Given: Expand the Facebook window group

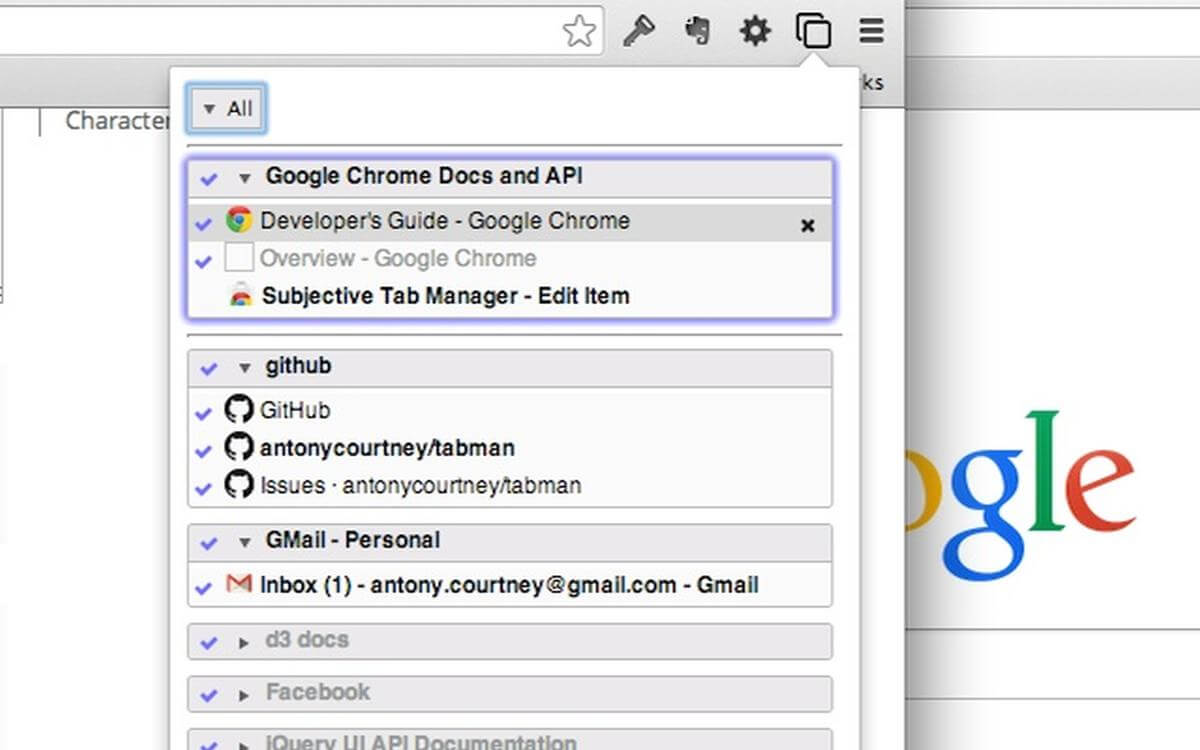Looking at the screenshot, I should click(x=244, y=694).
